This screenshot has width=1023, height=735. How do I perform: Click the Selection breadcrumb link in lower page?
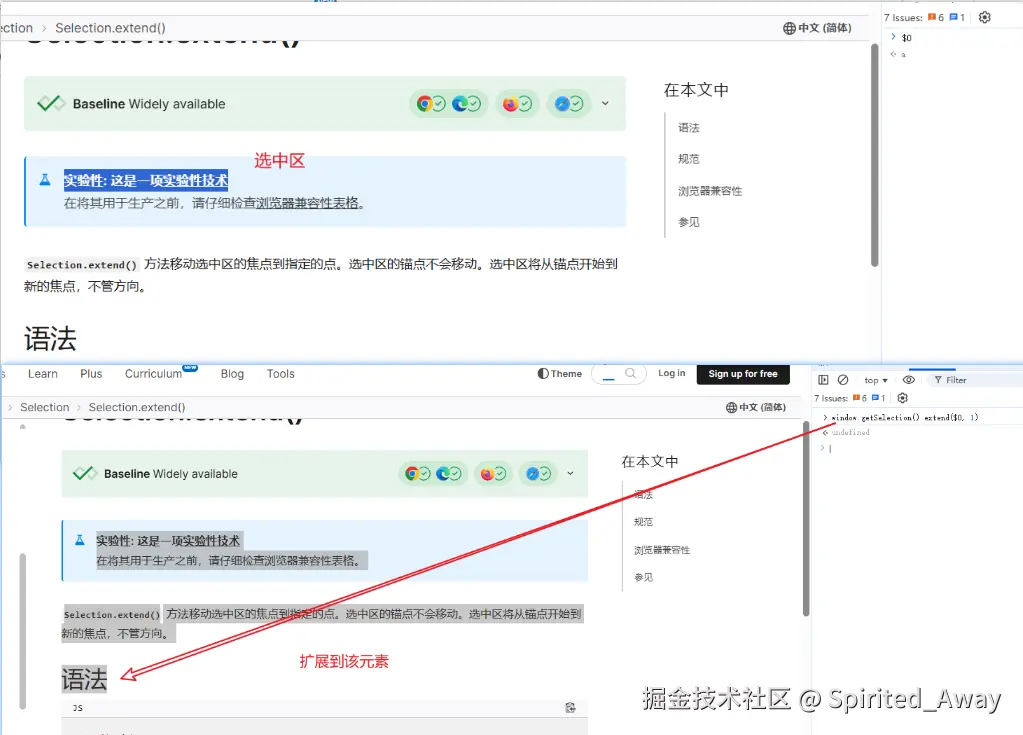click(x=44, y=407)
